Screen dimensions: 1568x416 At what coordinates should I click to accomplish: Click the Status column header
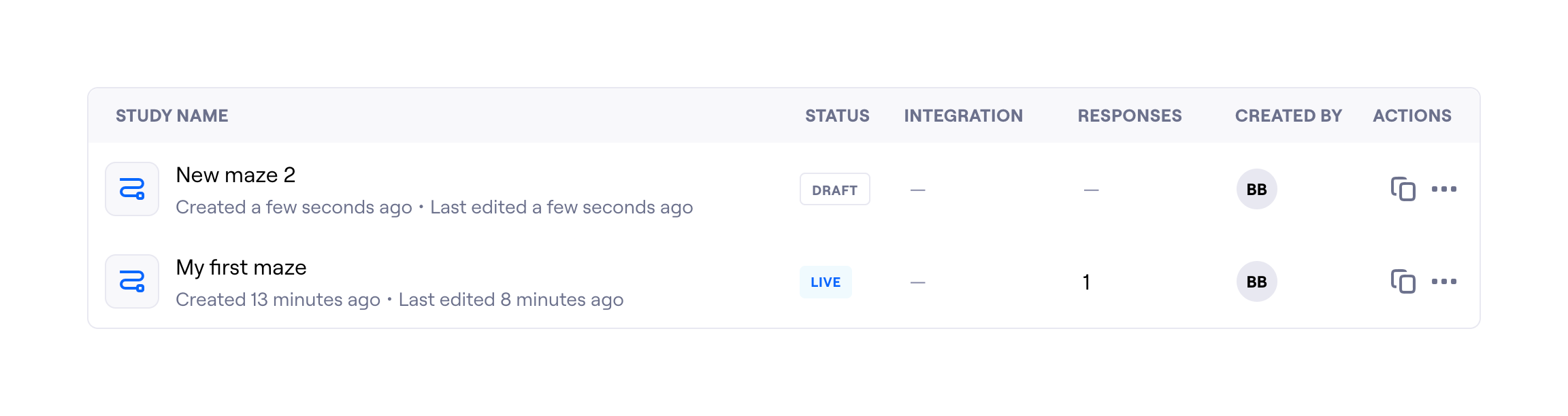[x=837, y=116]
